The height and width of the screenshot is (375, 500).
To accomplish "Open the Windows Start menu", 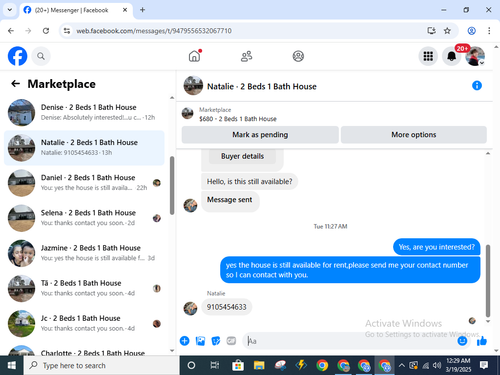I will 12,365.
